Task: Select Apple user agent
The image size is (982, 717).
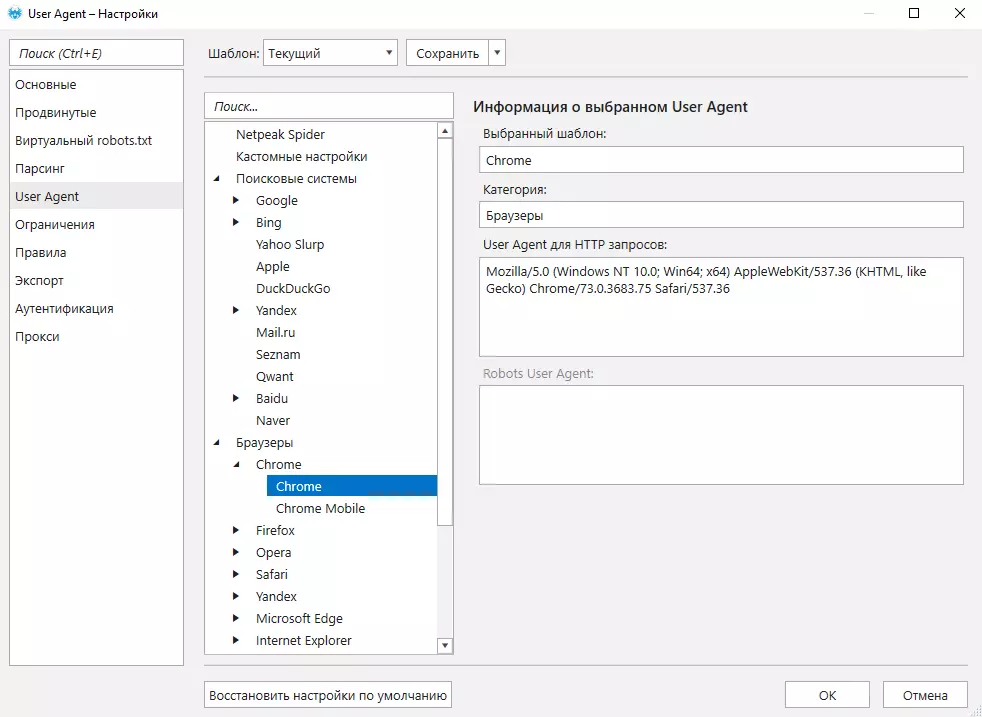Action: point(272,266)
